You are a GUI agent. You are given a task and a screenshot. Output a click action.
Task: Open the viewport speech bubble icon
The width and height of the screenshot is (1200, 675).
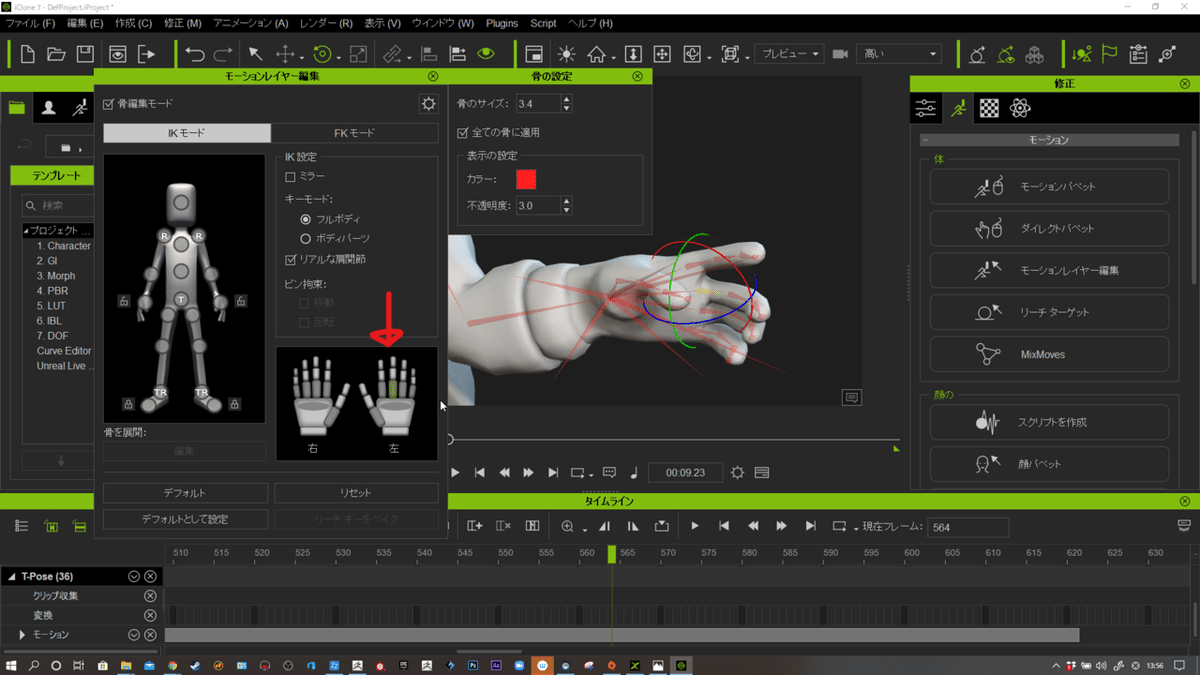tap(851, 397)
